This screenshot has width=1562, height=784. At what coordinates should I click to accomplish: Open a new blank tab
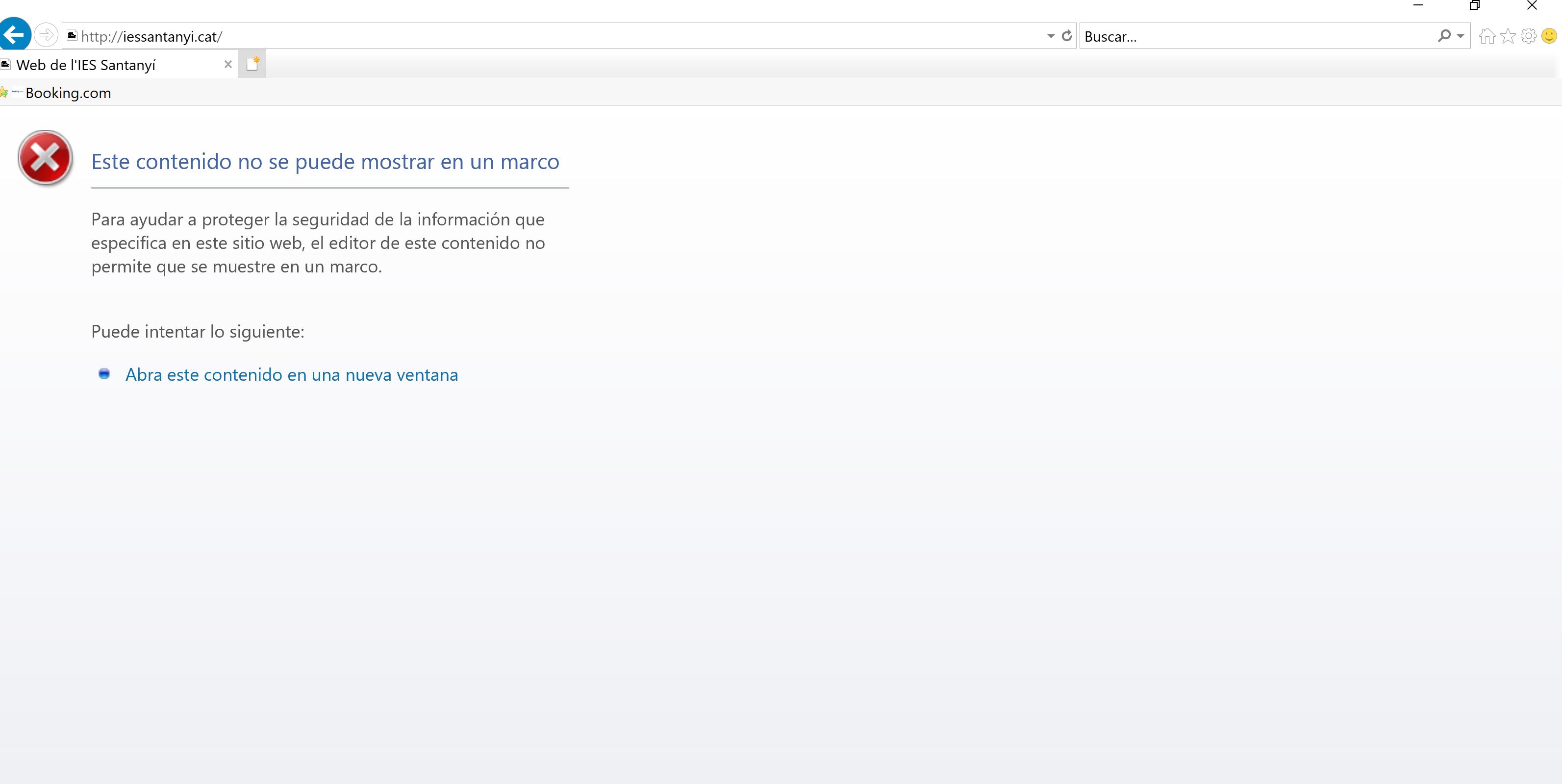tap(252, 64)
